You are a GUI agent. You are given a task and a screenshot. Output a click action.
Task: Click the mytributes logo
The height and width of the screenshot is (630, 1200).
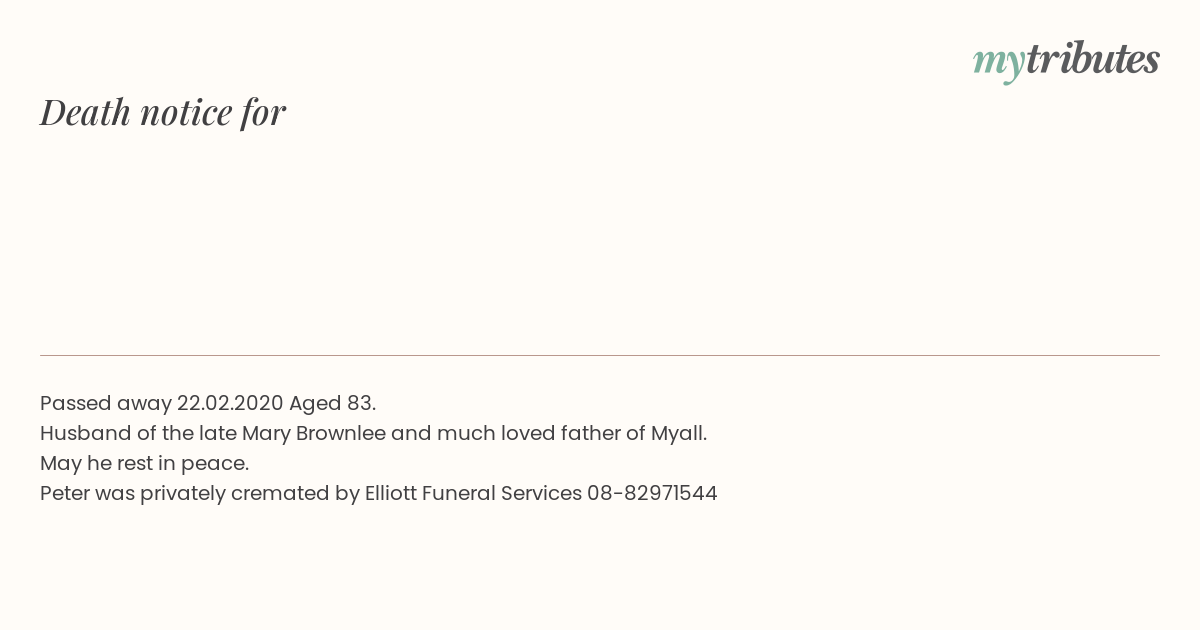[x=1066, y=61]
